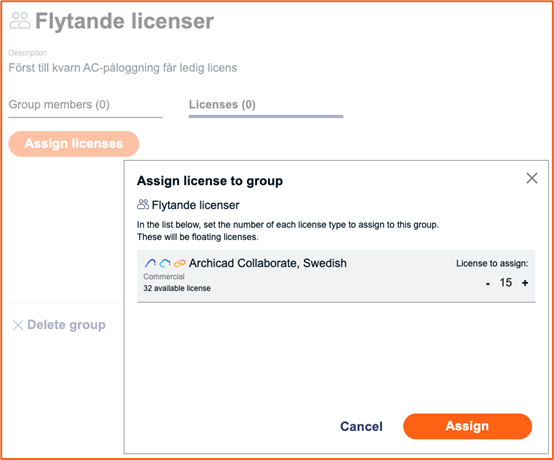The width and height of the screenshot is (554, 460).
Task: Click the cyan BIMcloud cloud icon
Action: [165, 263]
